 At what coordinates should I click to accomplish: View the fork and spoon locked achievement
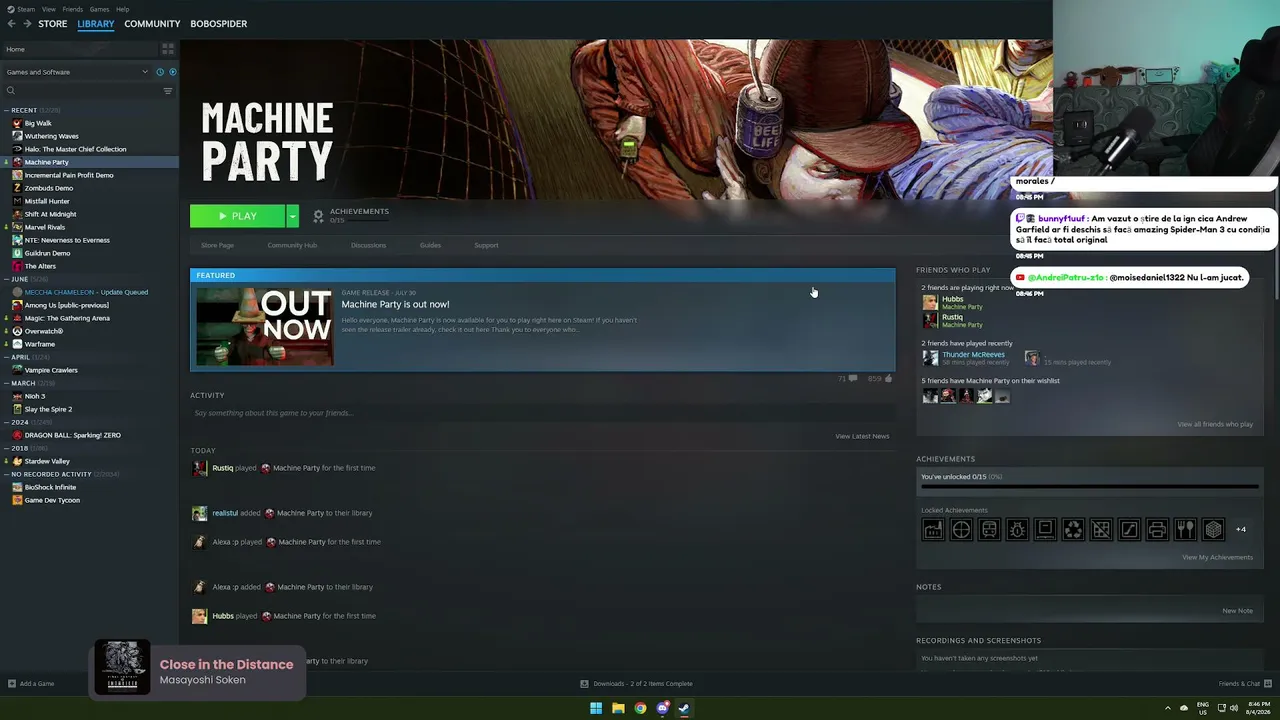pyautogui.click(x=1185, y=530)
